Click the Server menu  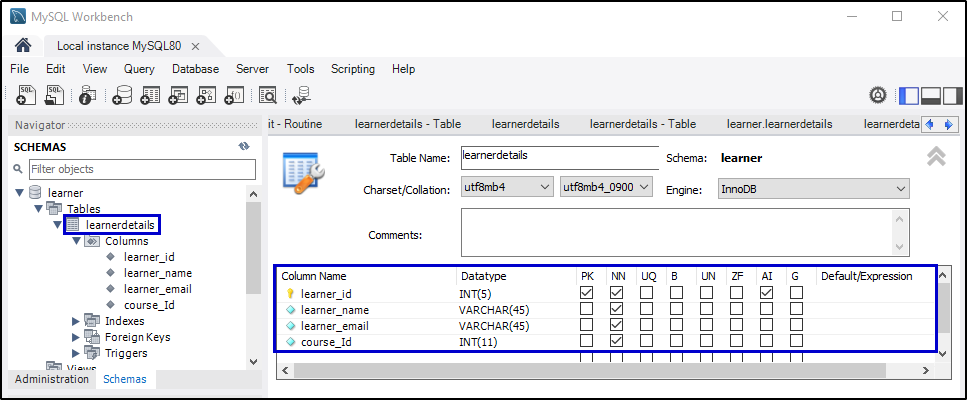252,69
